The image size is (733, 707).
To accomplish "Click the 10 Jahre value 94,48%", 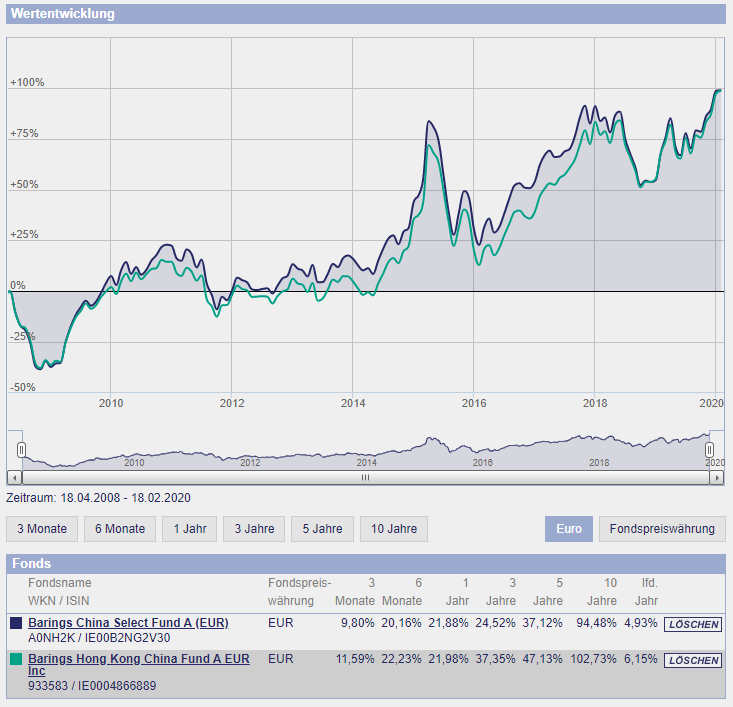I will coord(596,623).
